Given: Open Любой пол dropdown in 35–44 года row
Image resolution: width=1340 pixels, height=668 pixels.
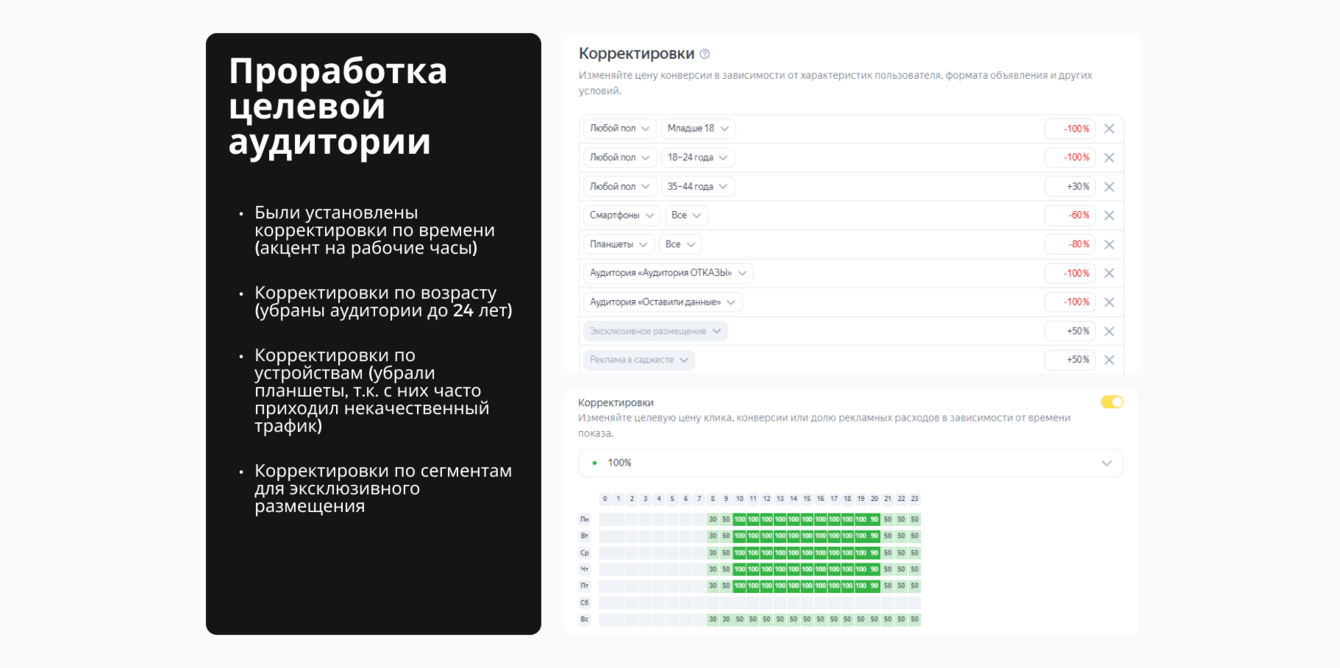Looking at the screenshot, I should (620, 187).
